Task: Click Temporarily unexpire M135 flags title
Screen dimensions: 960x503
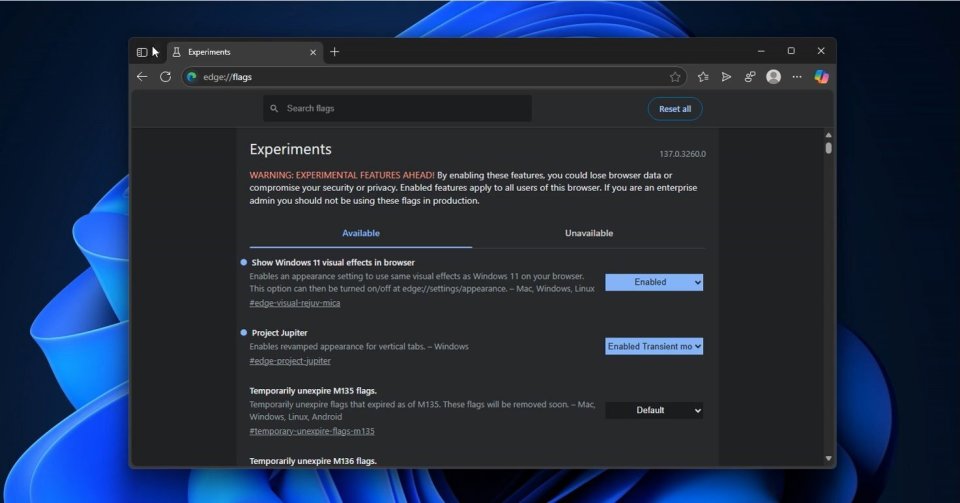Action: [313, 390]
